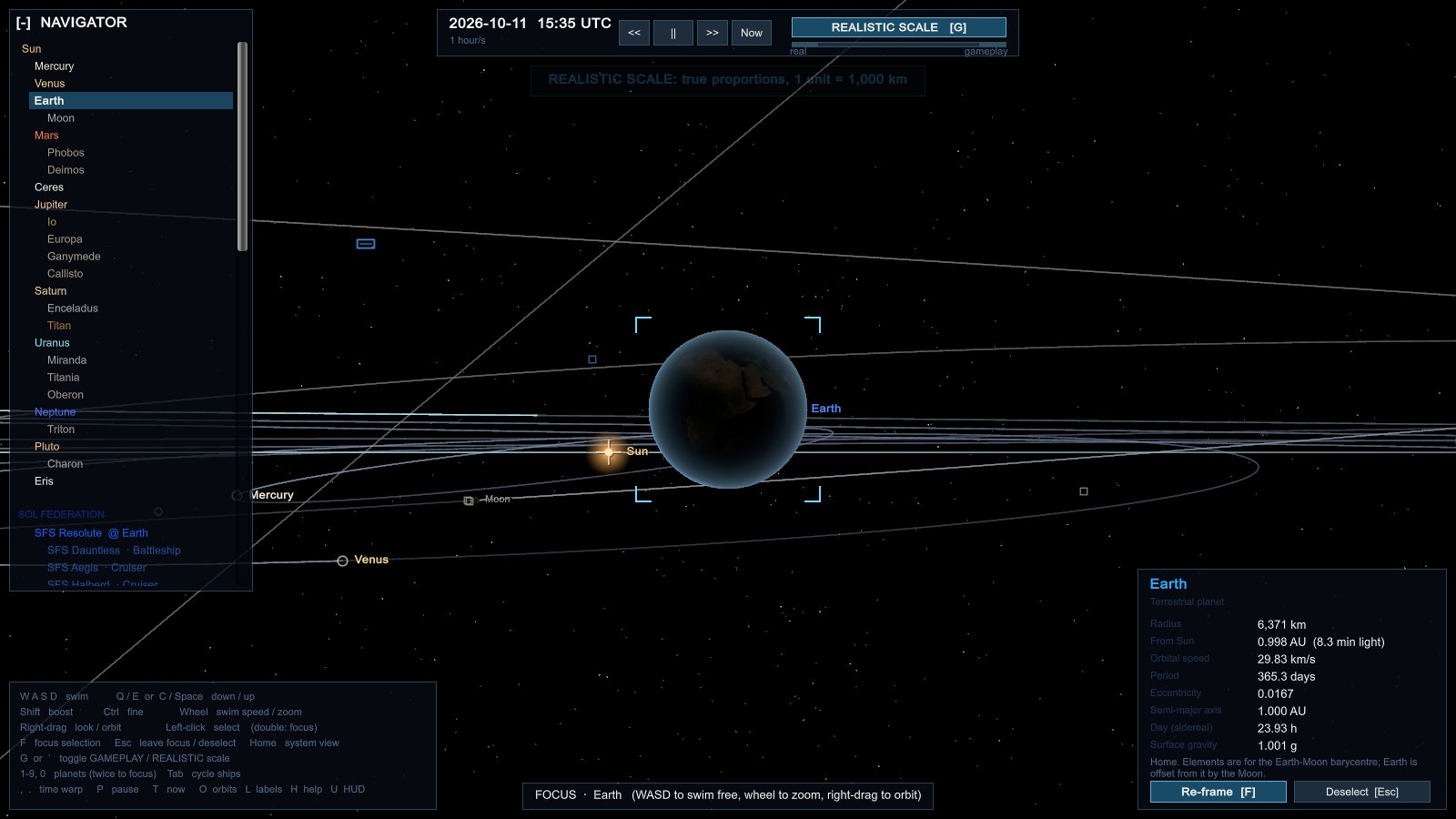This screenshot has height=819, width=1456.
Task: Click the blue ship rectangle marker
Action: 366,244
